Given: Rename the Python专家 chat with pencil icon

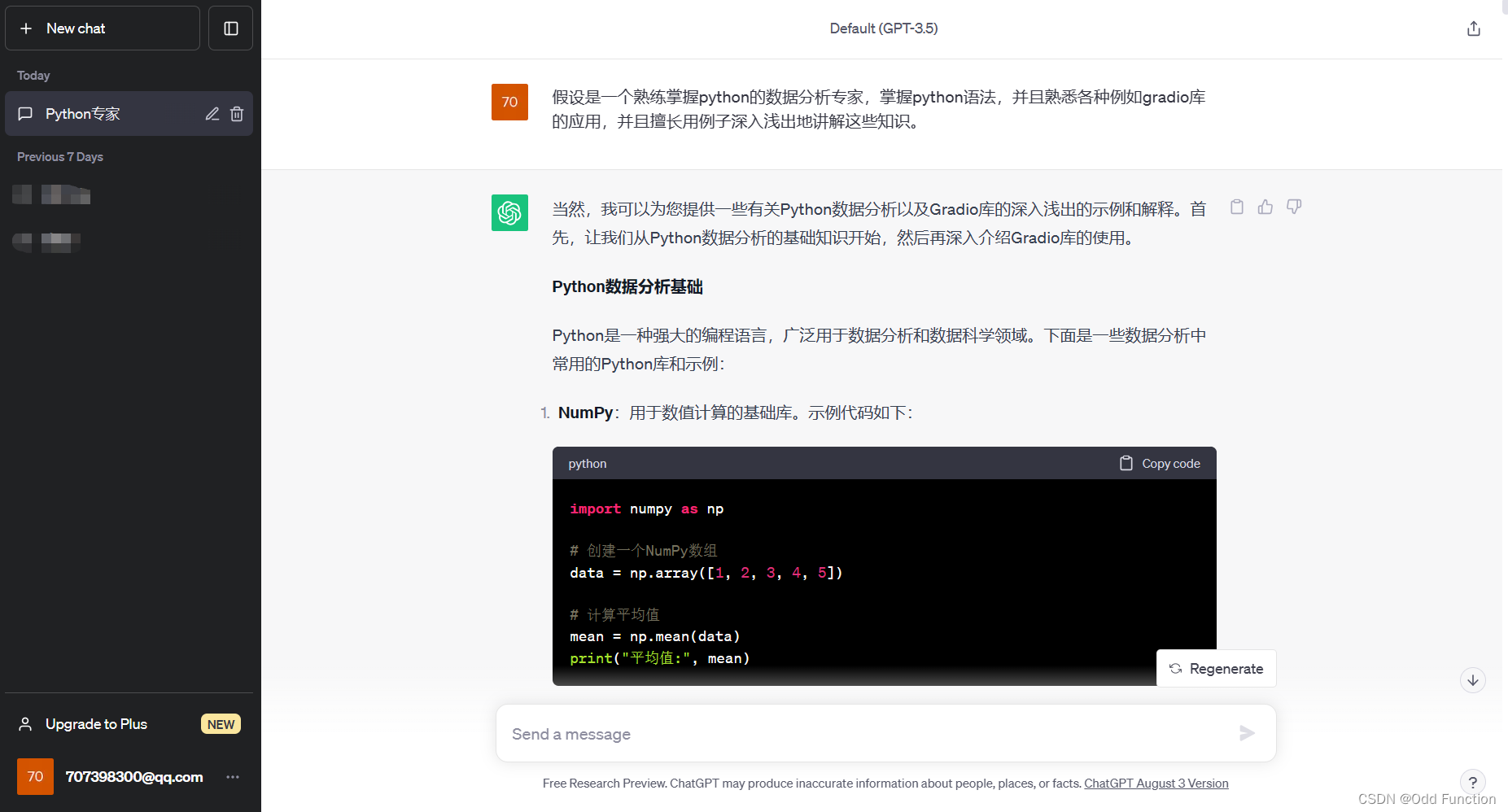Looking at the screenshot, I should [x=212, y=114].
